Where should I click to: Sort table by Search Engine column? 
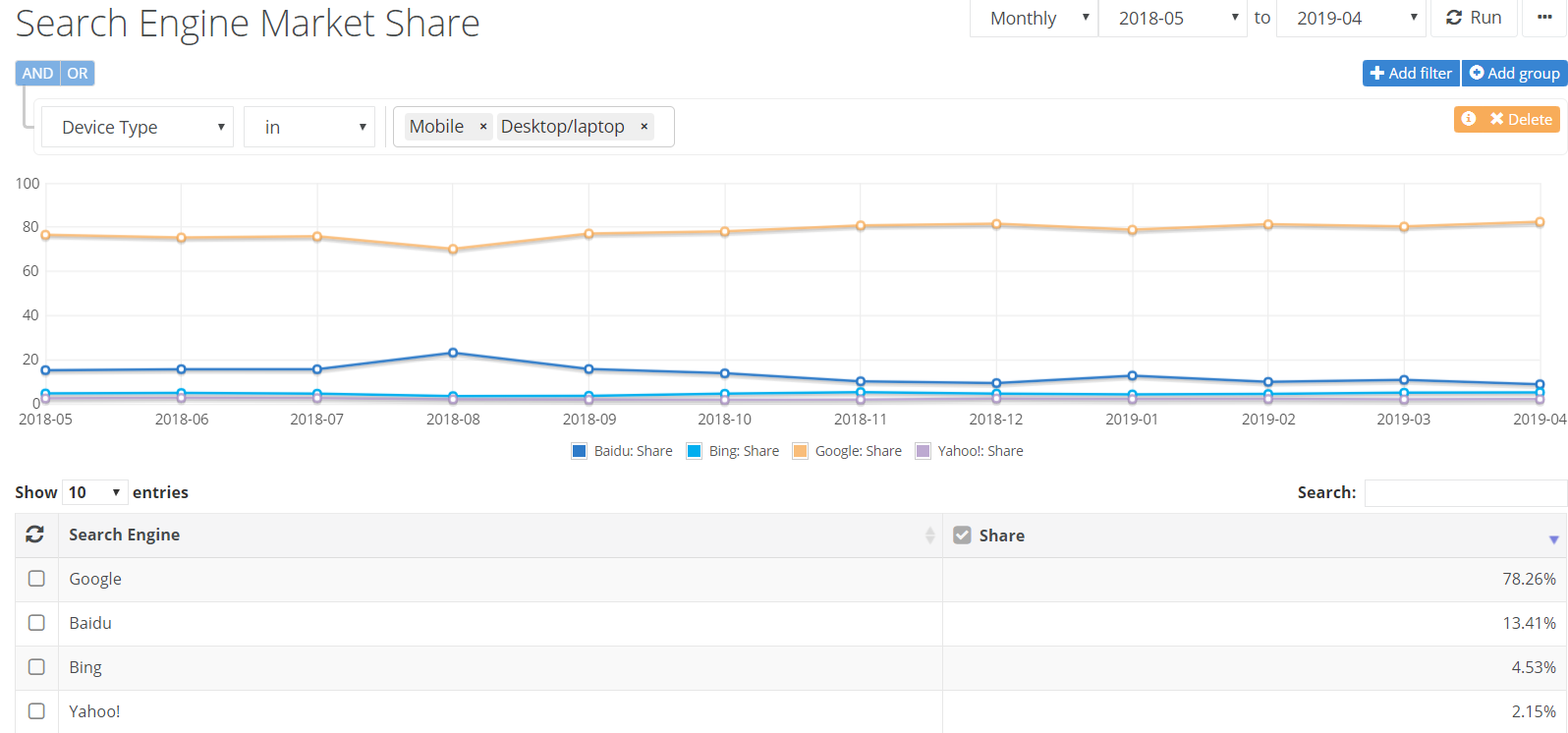pyautogui.click(x=929, y=535)
